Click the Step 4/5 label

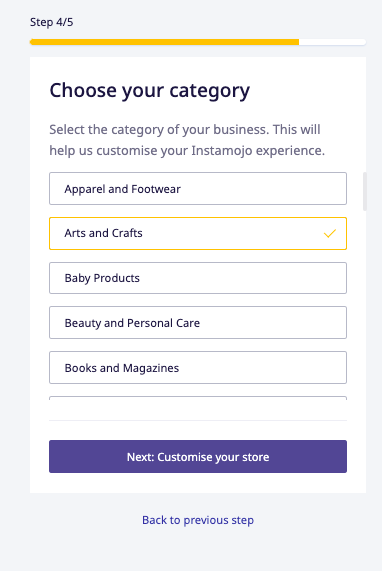(51, 22)
